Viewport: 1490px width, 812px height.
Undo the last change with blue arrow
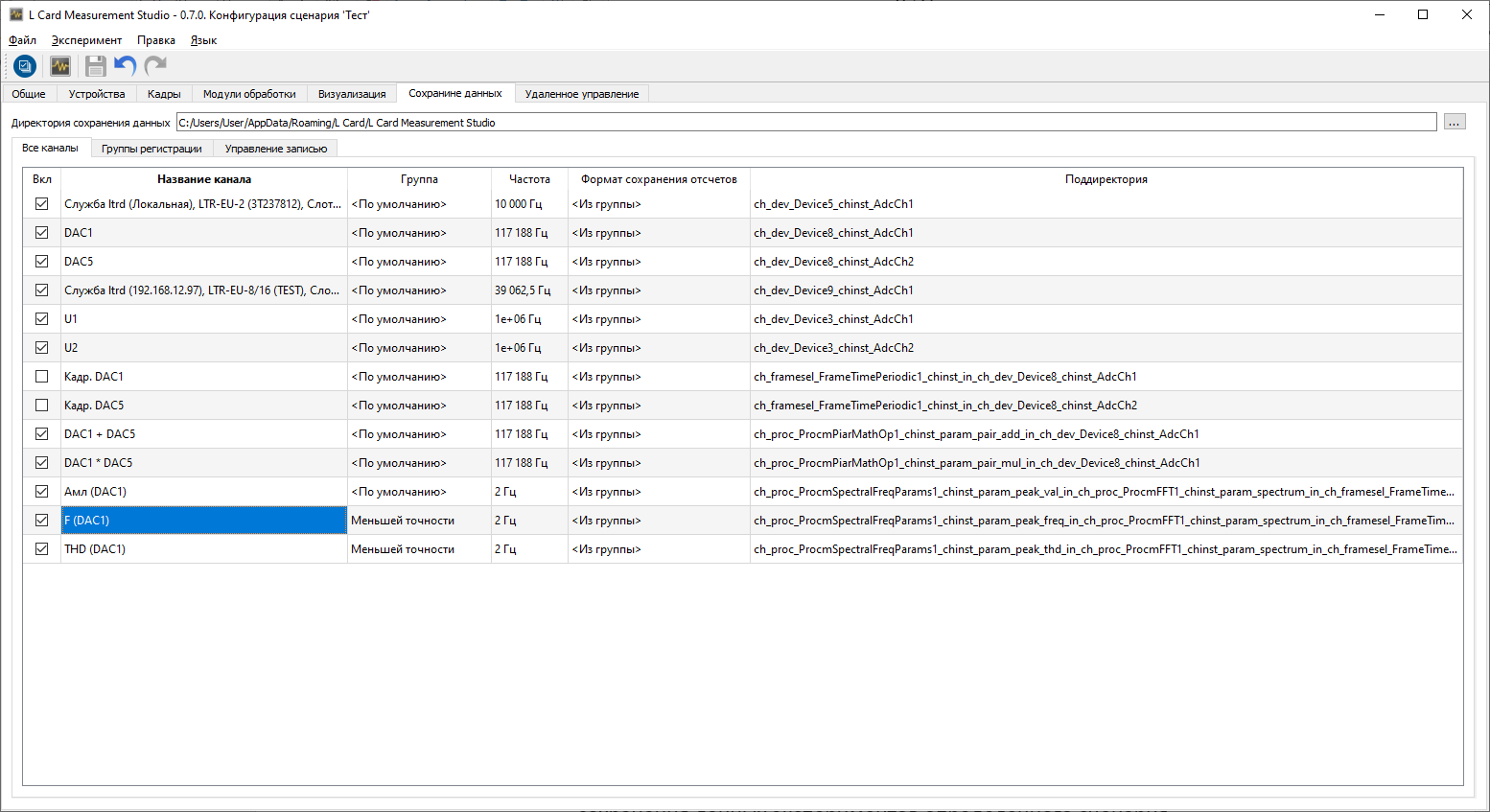pos(125,66)
